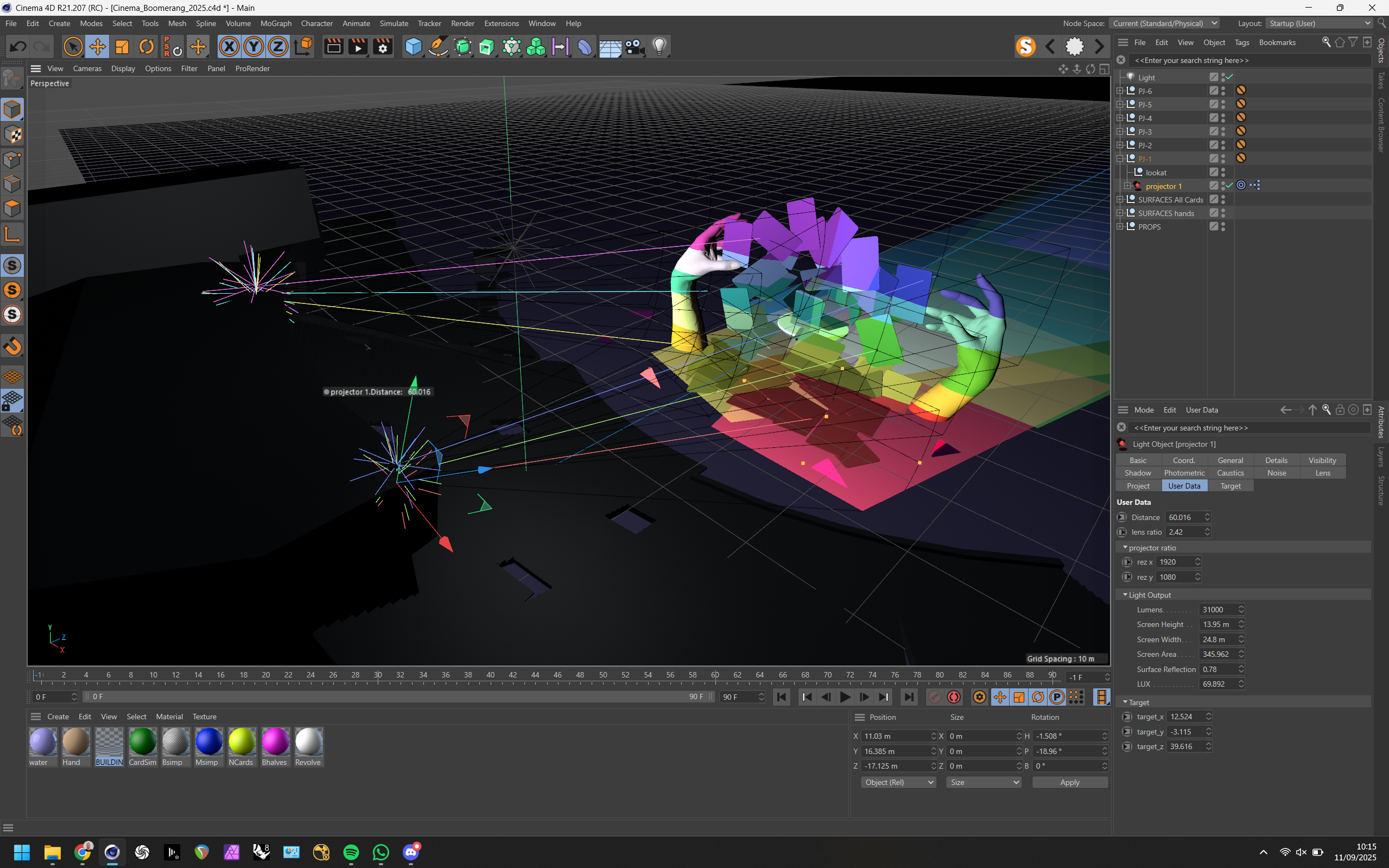
Task: Expand the PROPS group
Action: (x=1120, y=227)
